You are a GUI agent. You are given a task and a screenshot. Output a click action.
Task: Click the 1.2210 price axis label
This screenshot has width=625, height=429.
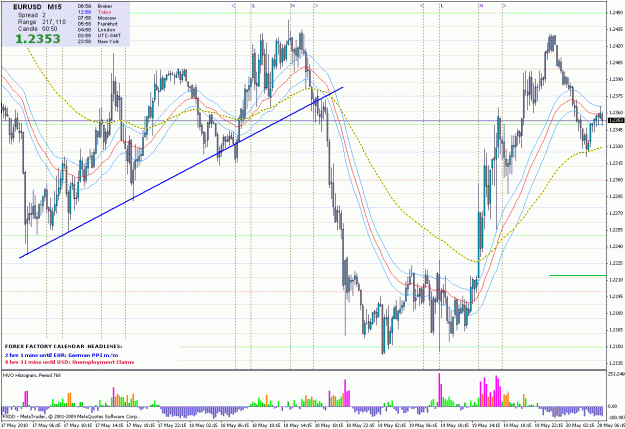[616, 280]
